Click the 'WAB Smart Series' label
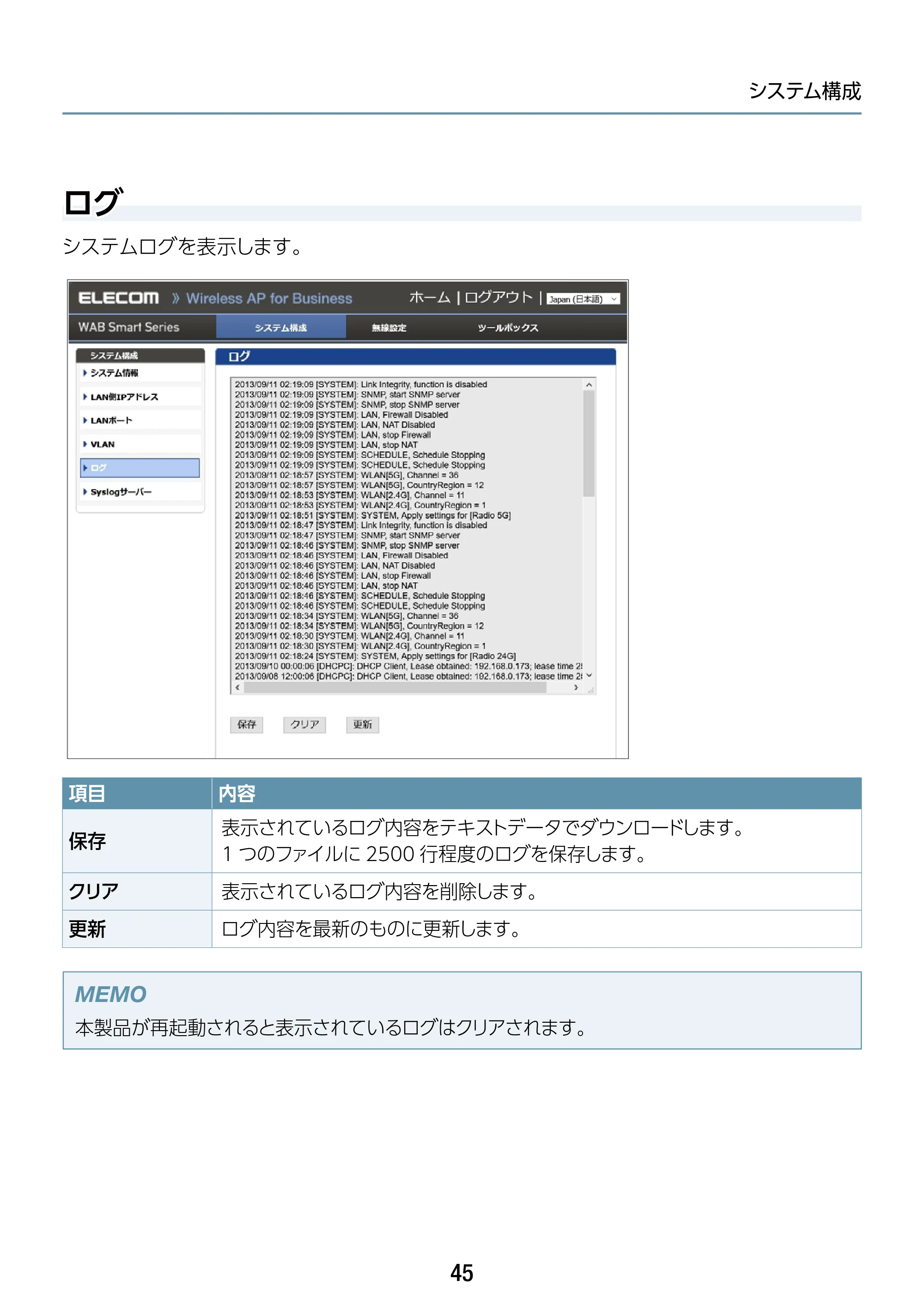 128,327
